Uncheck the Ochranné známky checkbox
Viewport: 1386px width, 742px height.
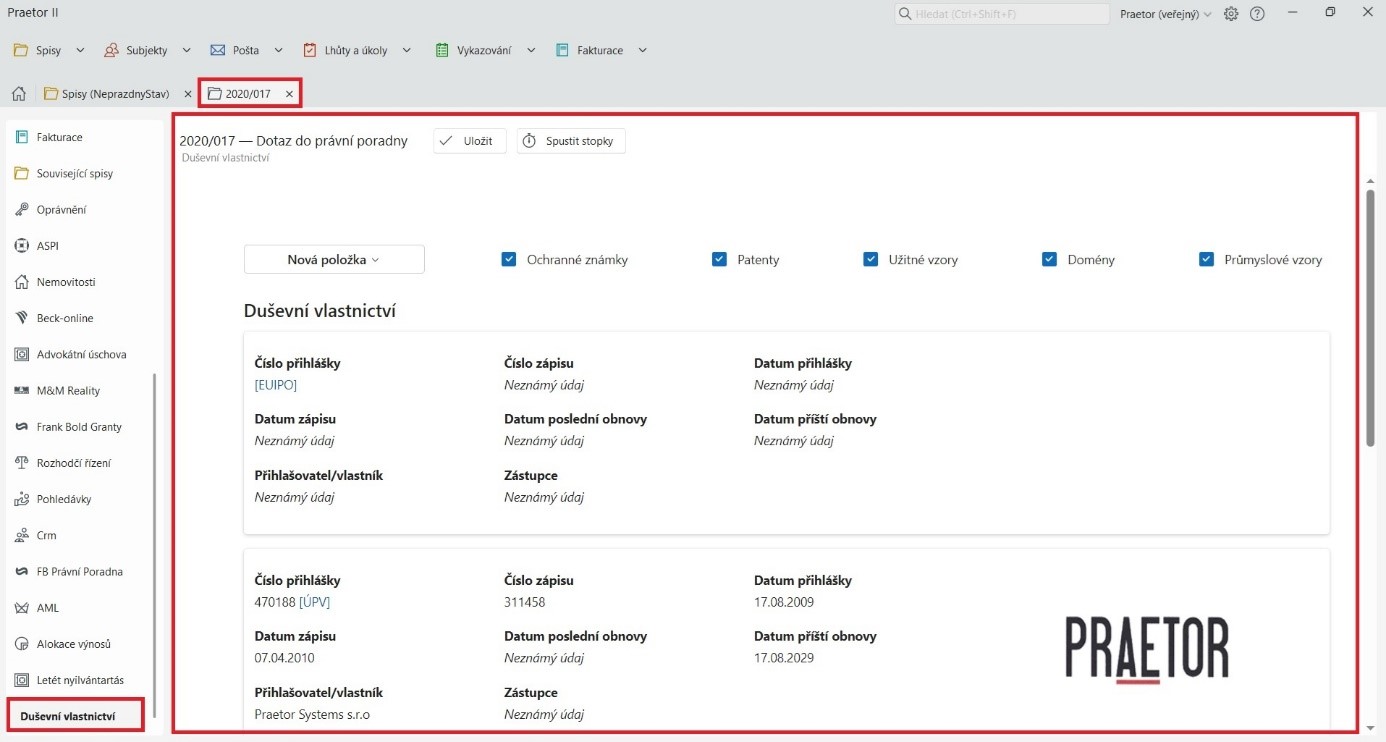coord(509,260)
